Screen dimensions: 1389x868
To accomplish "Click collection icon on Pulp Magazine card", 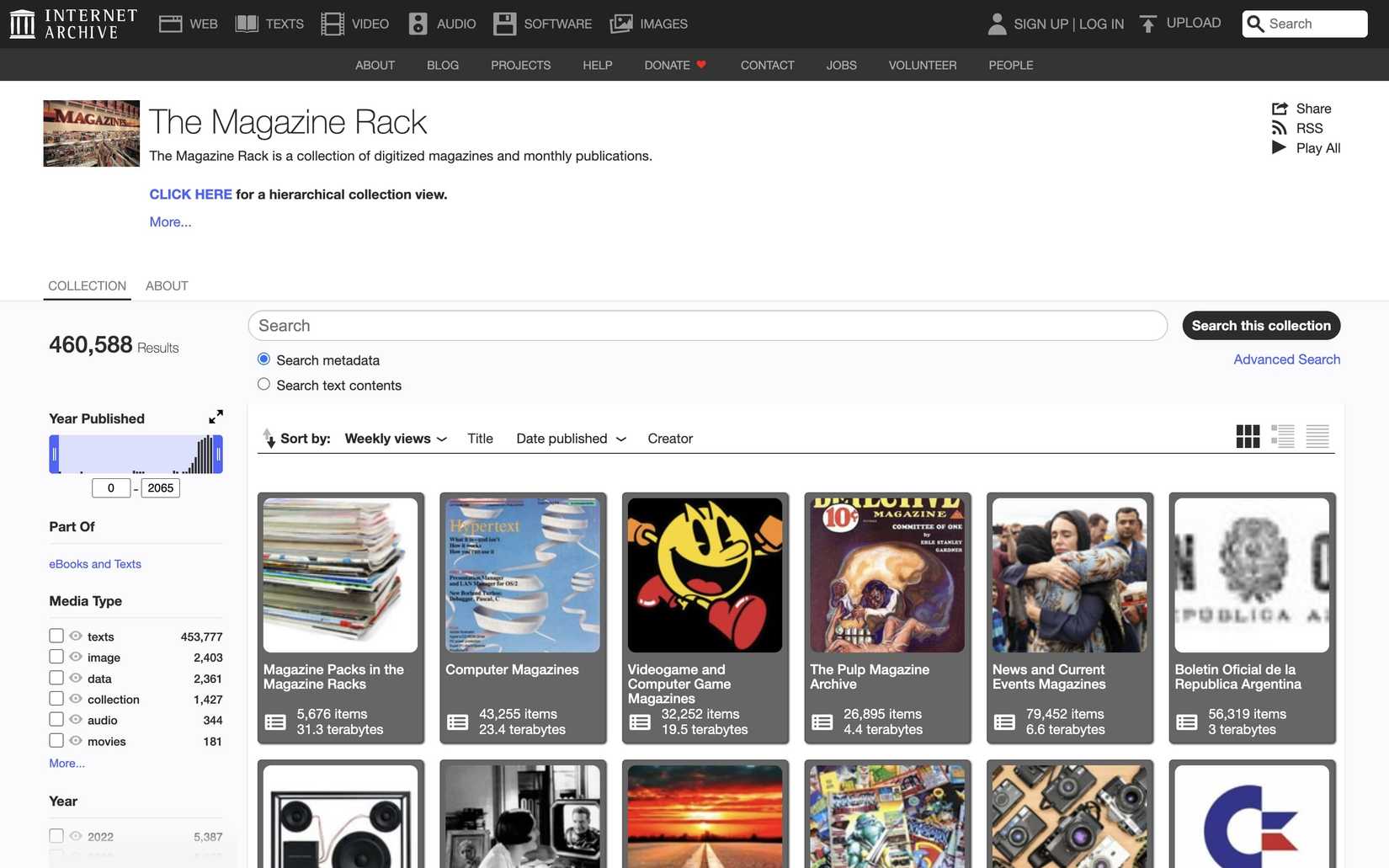I will [822, 722].
